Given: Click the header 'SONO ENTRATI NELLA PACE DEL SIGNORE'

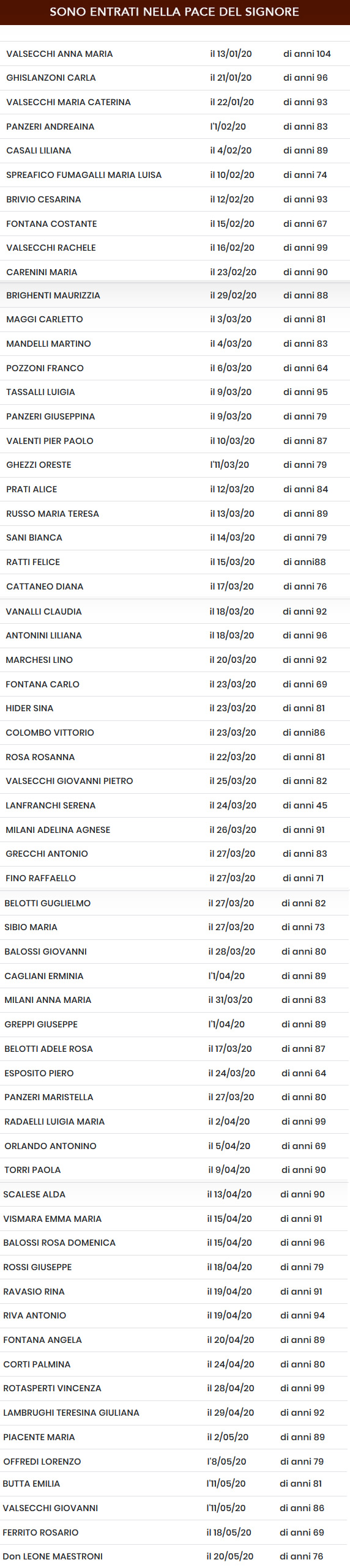Looking at the screenshot, I should [x=174, y=12].
